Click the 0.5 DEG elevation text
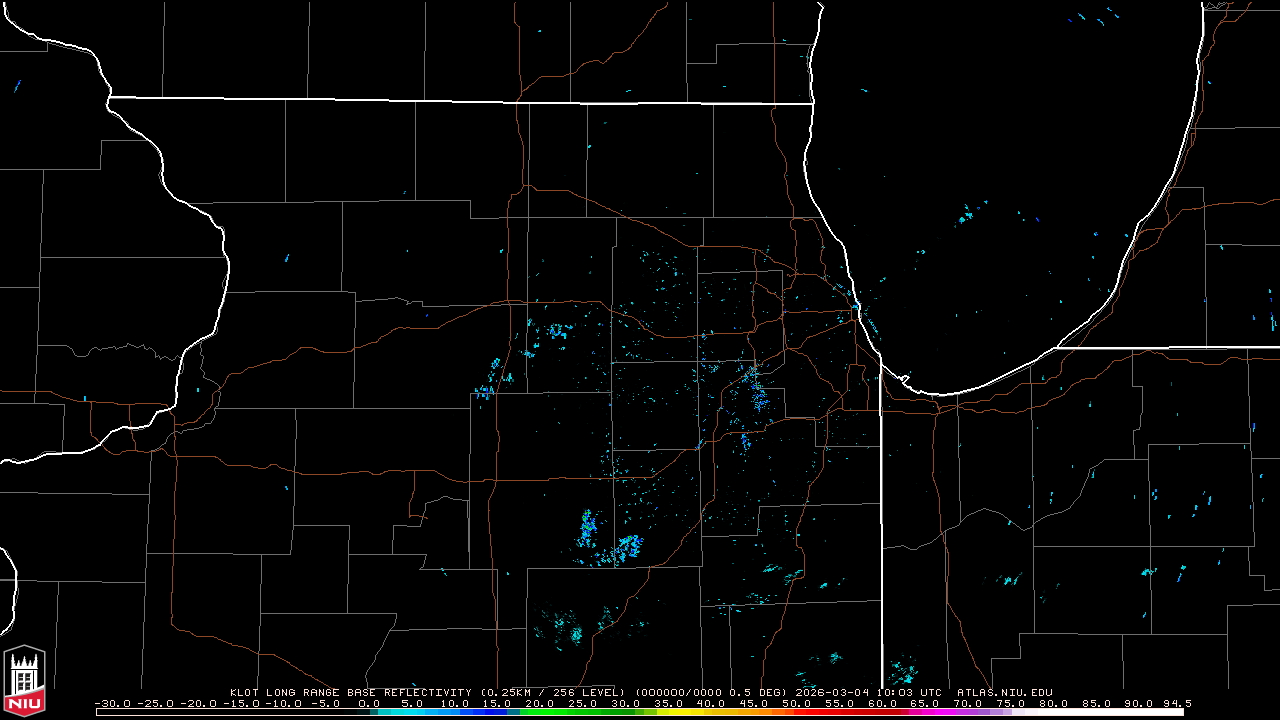 pyautogui.click(x=747, y=692)
